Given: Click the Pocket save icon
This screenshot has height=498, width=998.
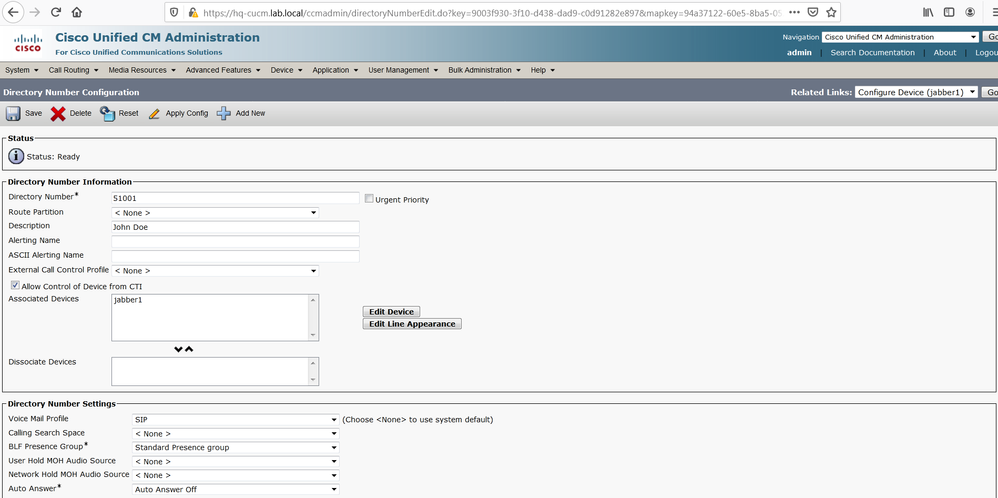Looking at the screenshot, I should [813, 12].
